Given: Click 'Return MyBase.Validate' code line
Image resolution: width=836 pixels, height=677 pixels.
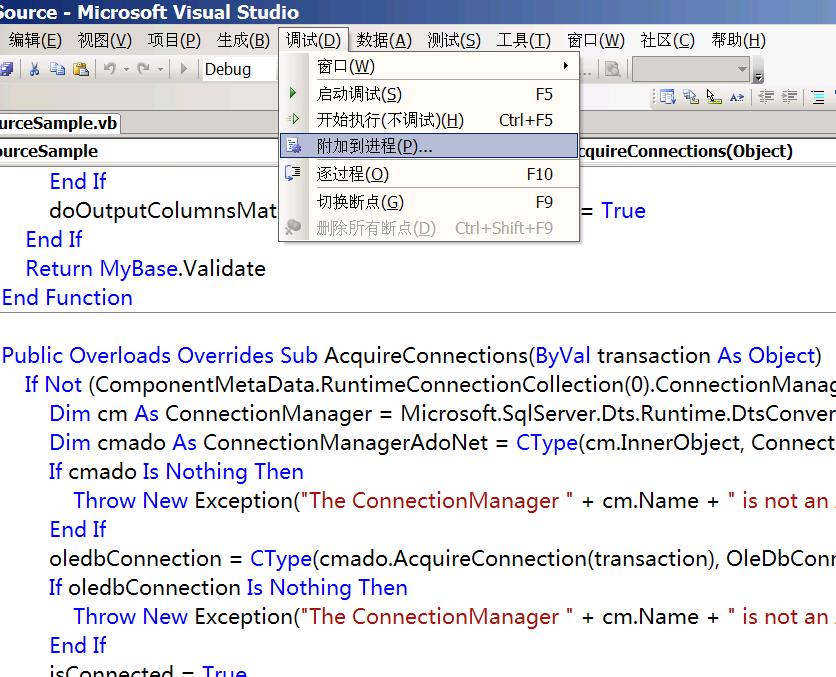Looking at the screenshot, I should click(x=146, y=269).
